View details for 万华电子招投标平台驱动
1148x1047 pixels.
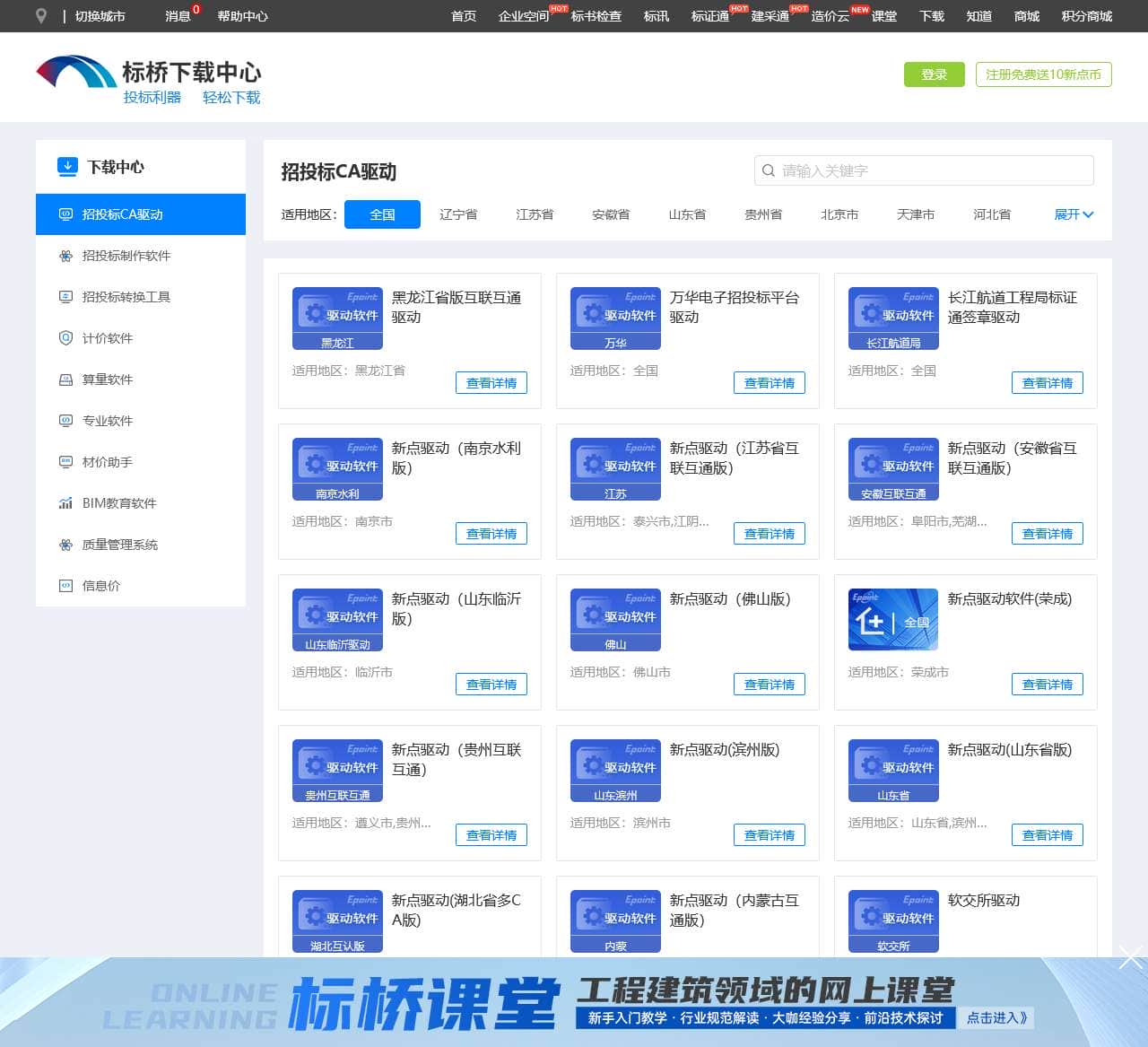click(770, 383)
